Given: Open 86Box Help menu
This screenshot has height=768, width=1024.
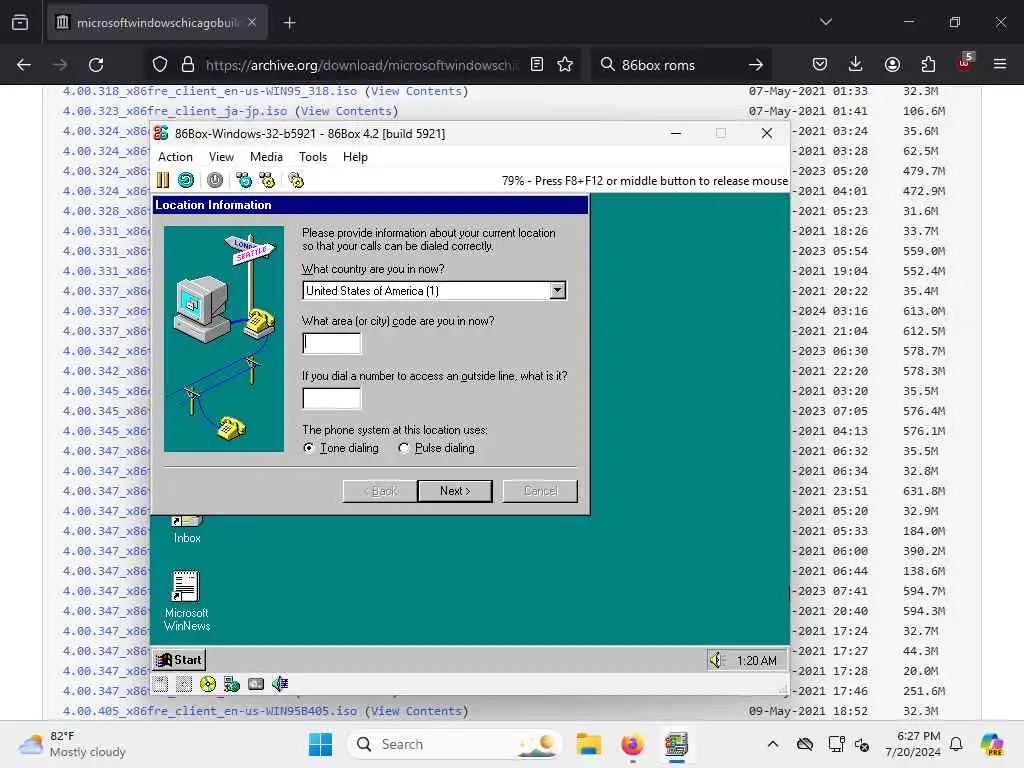Looking at the screenshot, I should tap(355, 157).
